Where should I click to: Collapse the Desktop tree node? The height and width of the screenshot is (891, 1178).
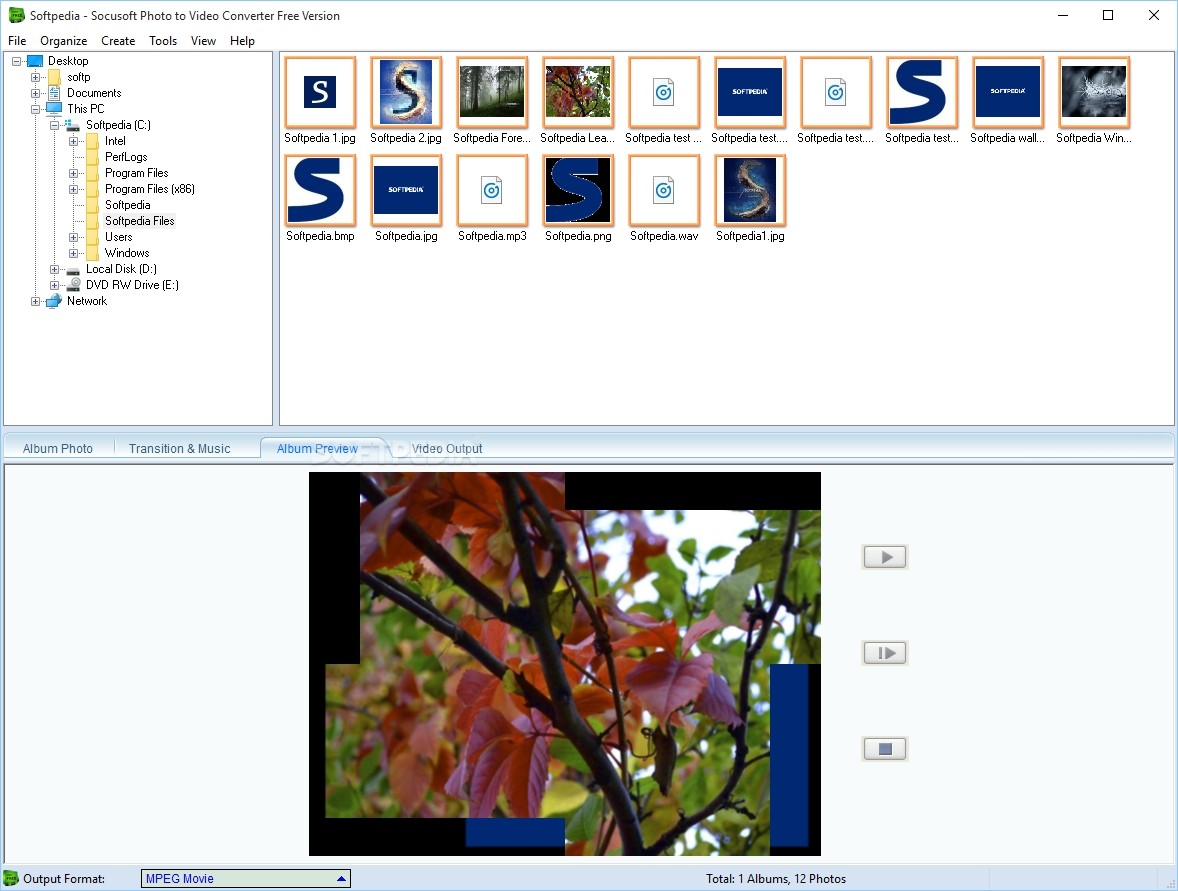tap(17, 61)
